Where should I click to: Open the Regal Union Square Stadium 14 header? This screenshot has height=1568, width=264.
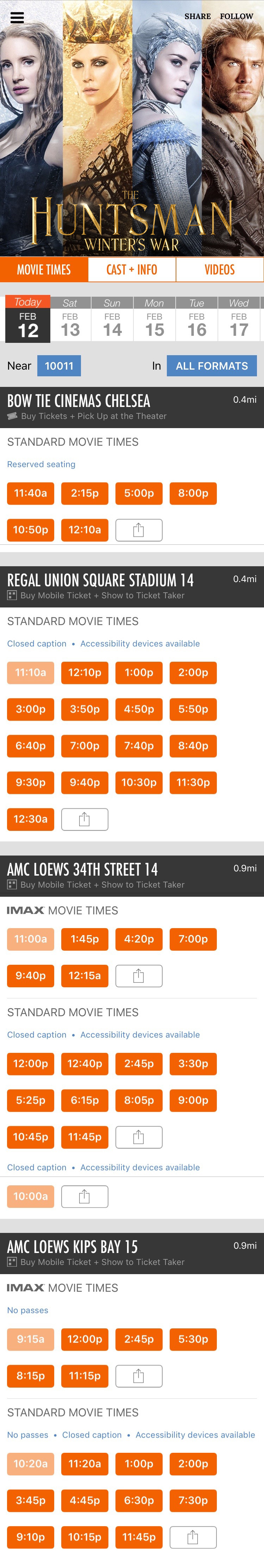100,580
